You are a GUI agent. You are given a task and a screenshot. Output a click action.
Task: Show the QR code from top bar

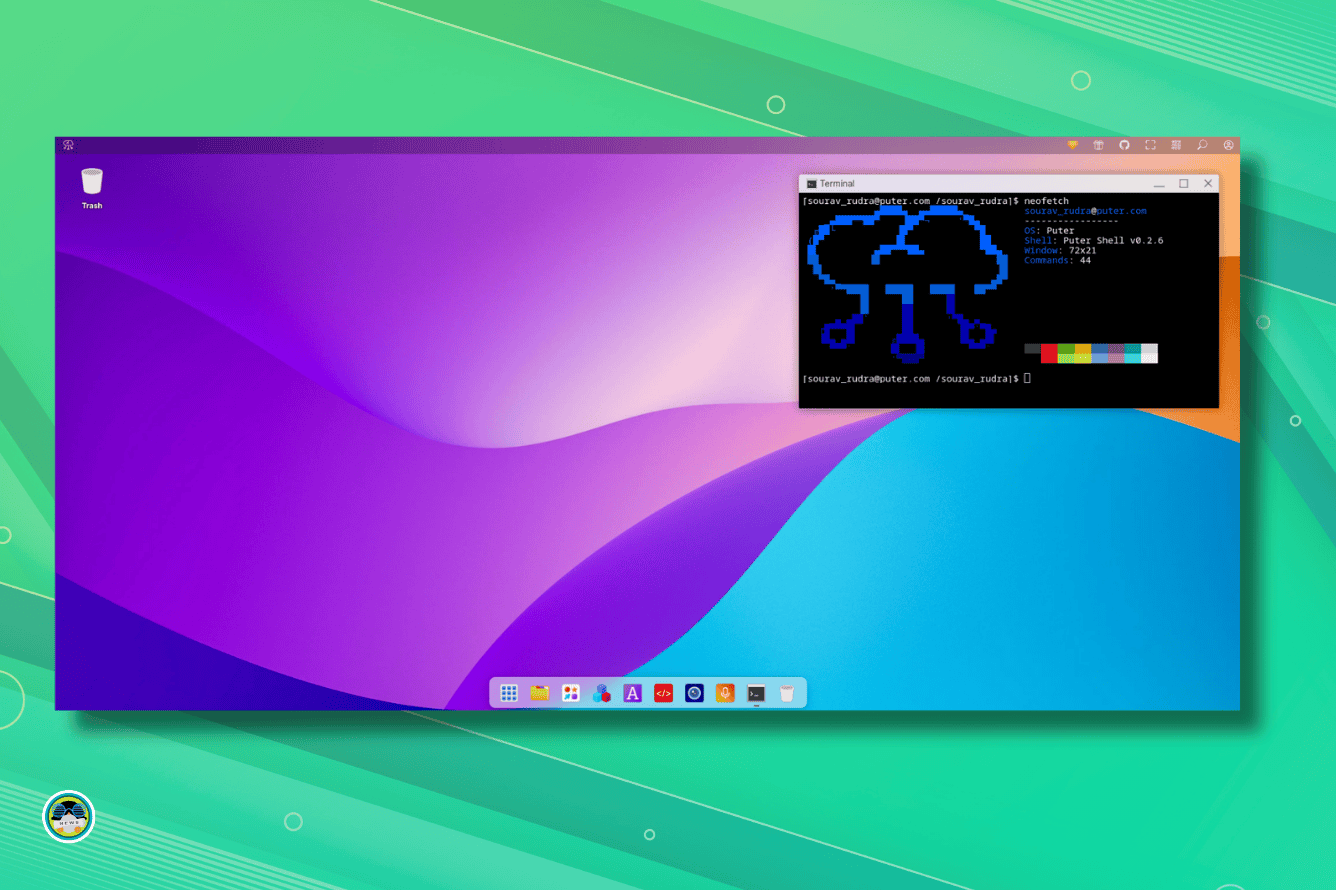[1176, 145]
